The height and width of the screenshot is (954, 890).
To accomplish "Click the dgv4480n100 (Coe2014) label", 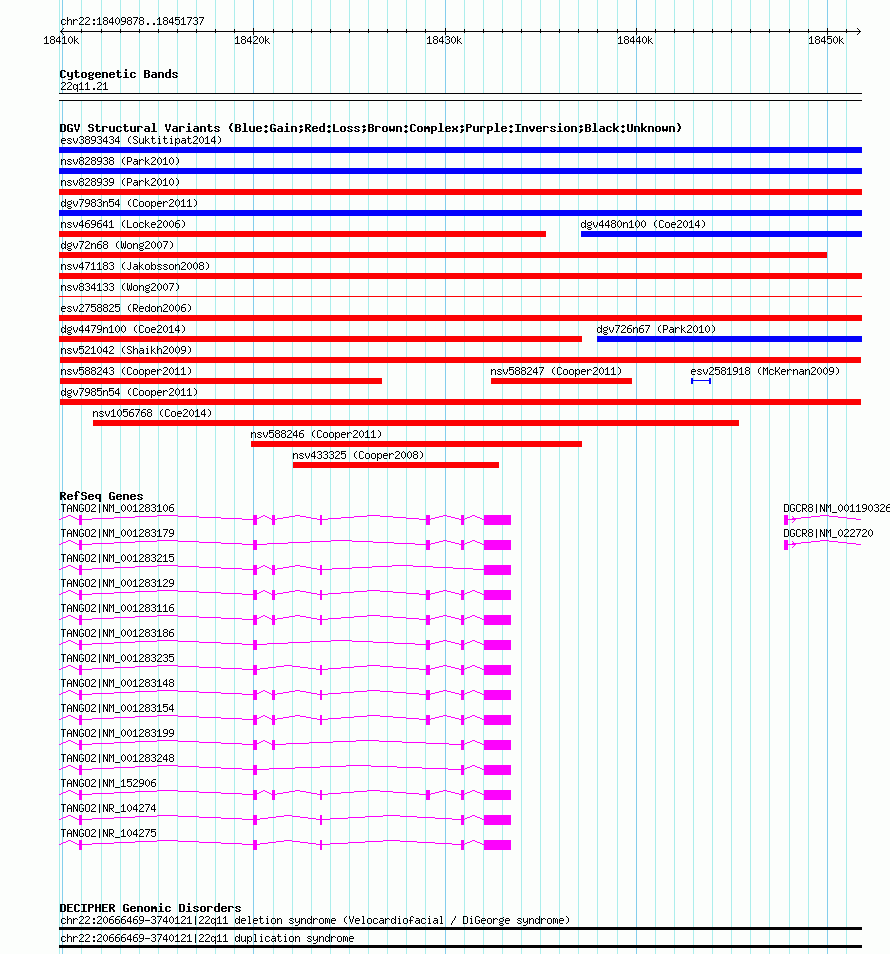I will click(643, 225).
